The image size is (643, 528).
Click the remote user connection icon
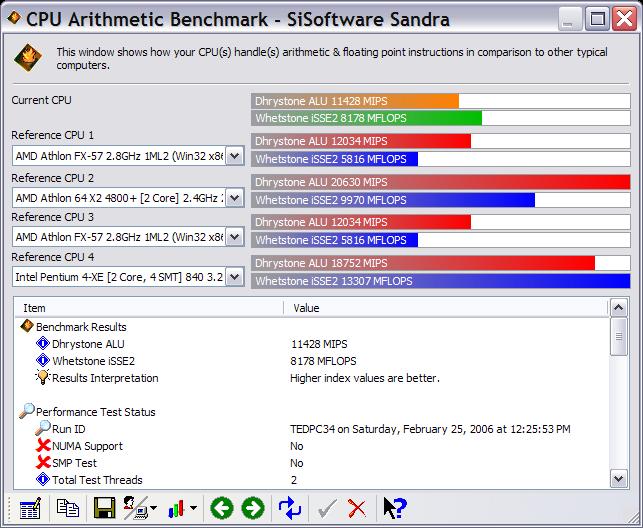[136, 508]
